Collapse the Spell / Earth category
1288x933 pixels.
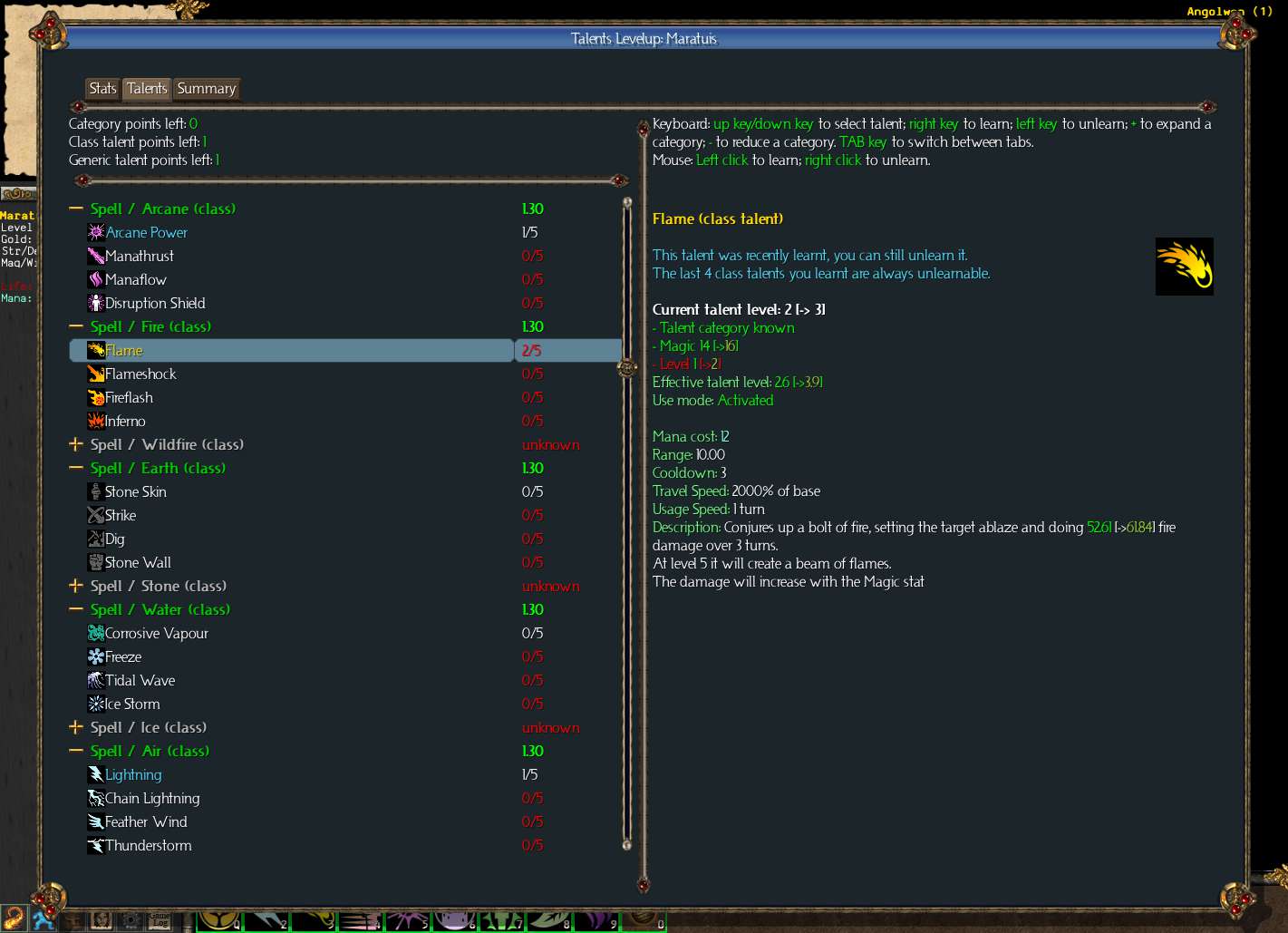coord(76,468)
